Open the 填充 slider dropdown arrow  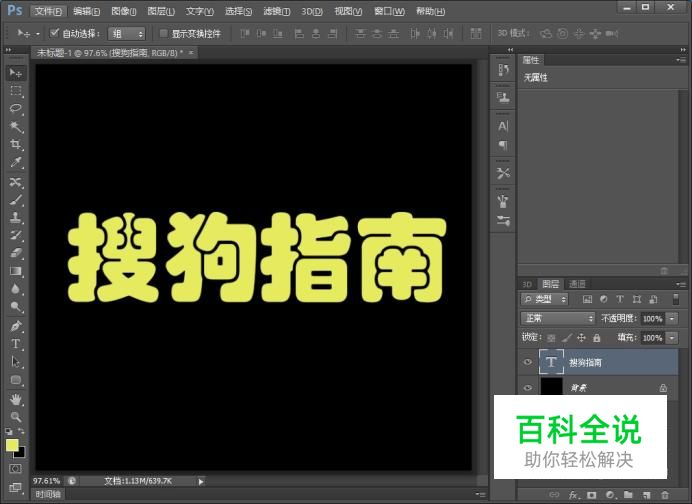[672, 338]
